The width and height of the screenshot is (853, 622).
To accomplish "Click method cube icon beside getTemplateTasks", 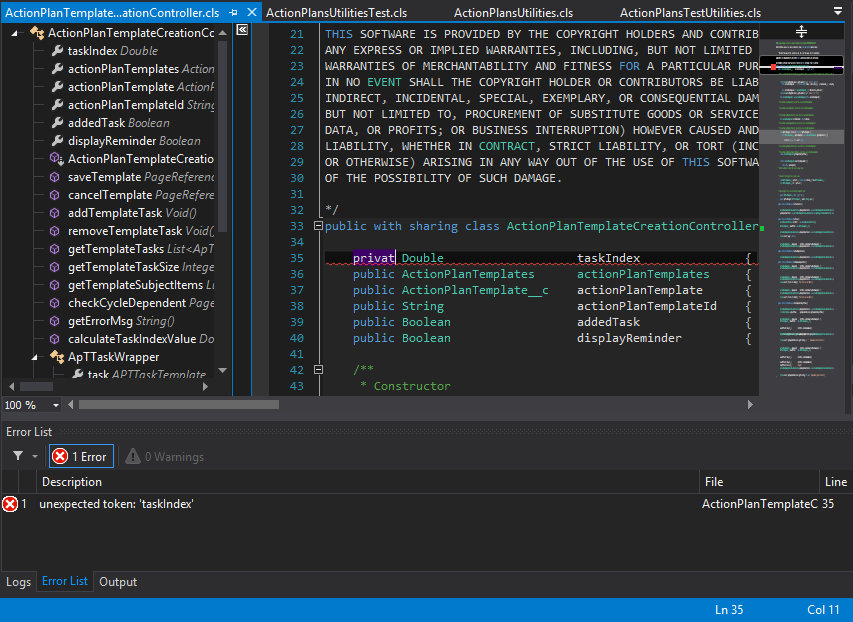I will [x=54, y=249].
